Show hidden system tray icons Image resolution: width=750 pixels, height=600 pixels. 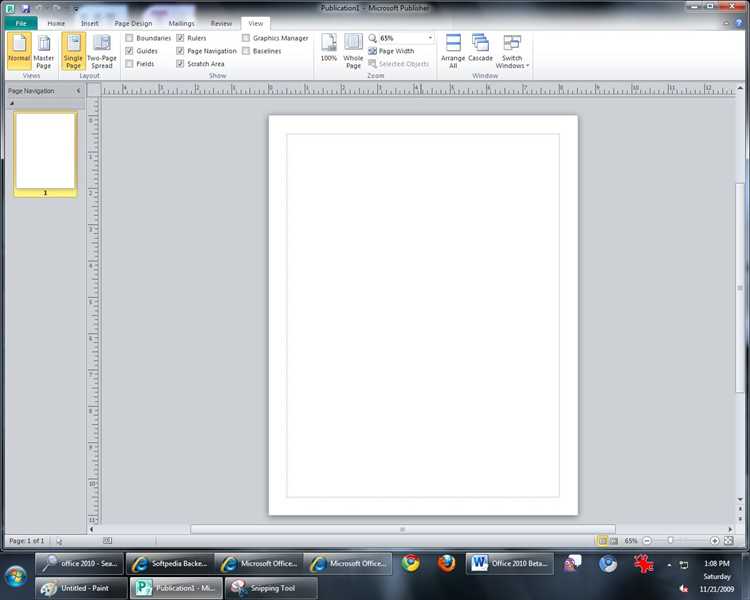pos(669,565)
